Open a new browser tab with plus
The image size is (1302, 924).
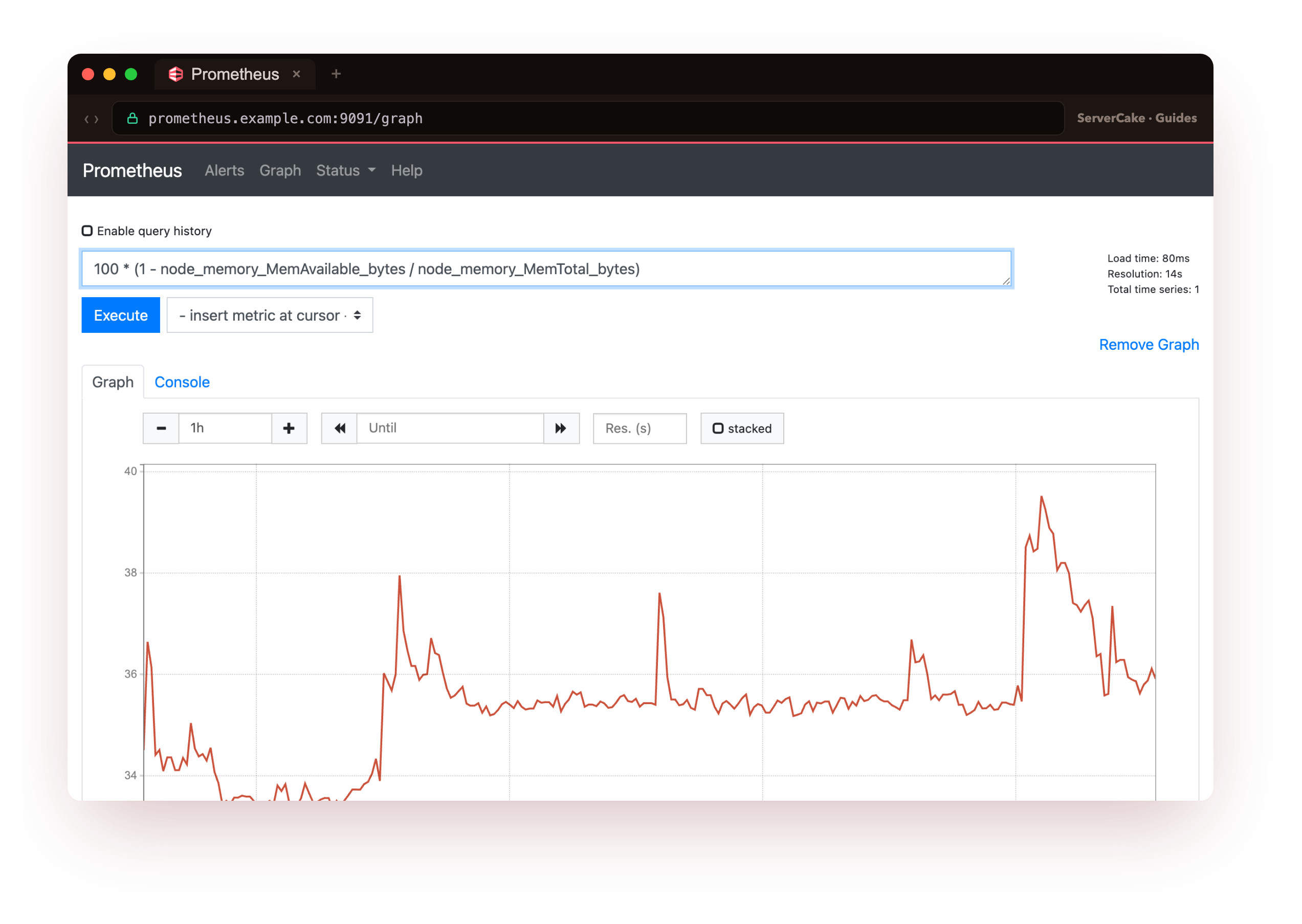336,74
